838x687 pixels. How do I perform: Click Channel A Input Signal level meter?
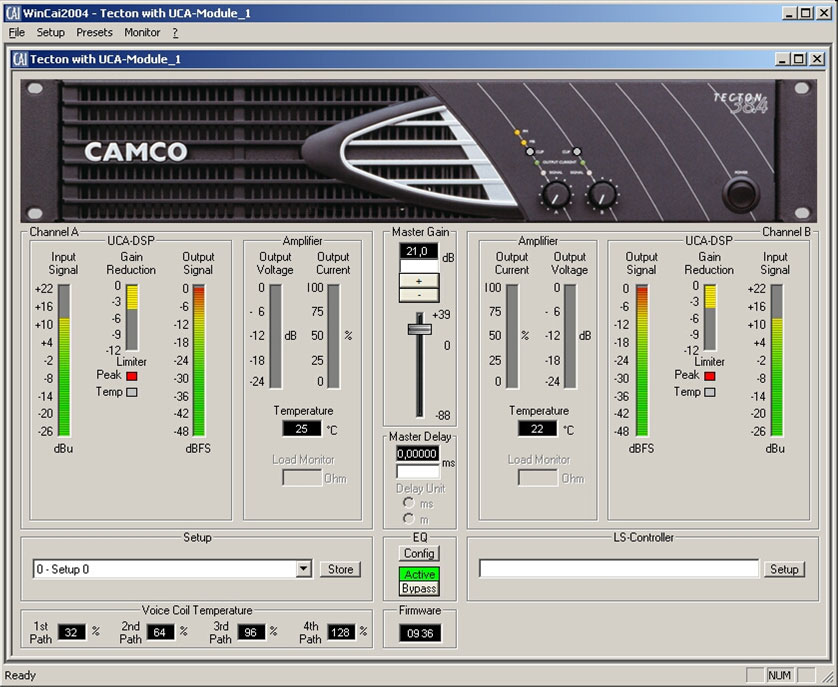point(64,361)
